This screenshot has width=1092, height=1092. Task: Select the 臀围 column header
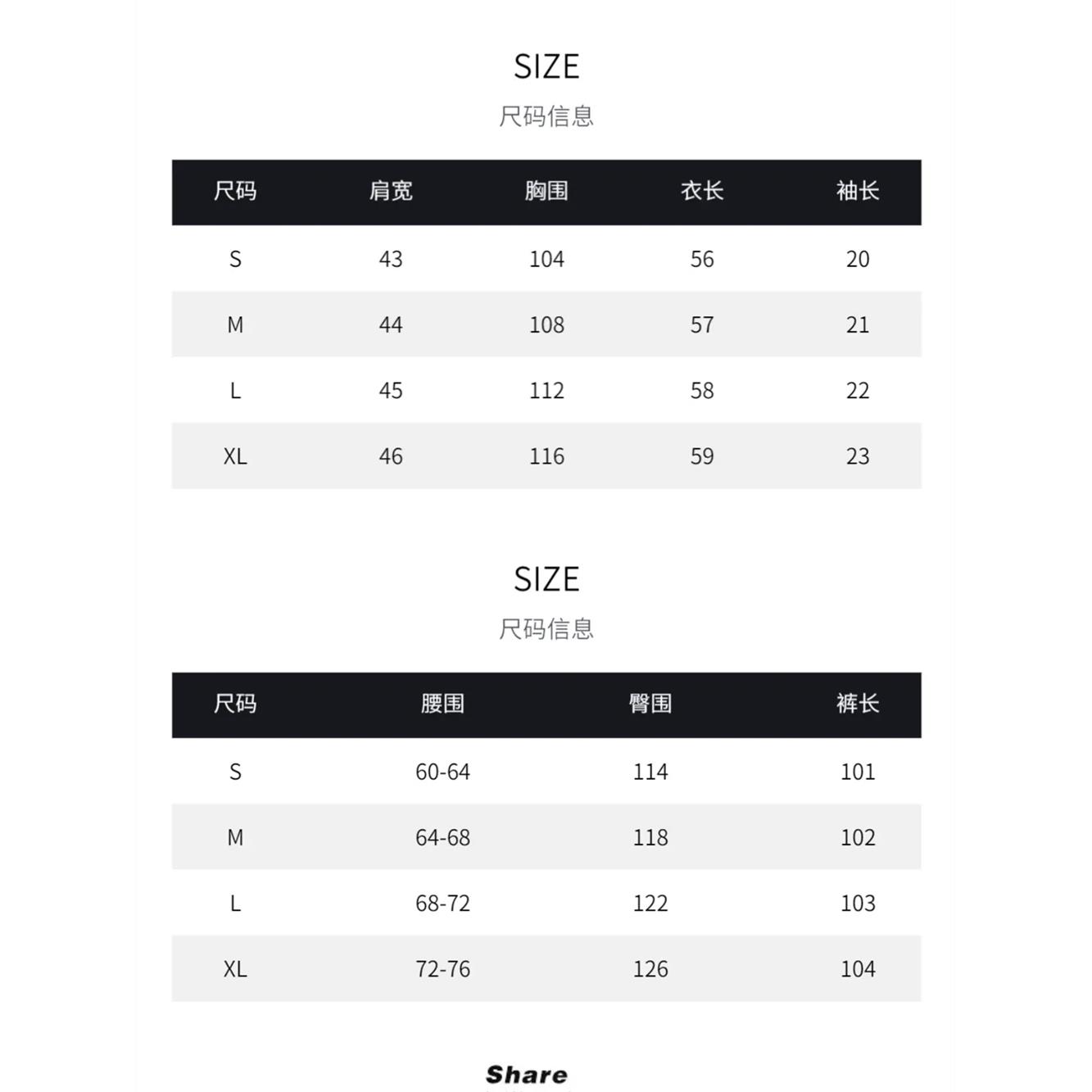point(650,704)
